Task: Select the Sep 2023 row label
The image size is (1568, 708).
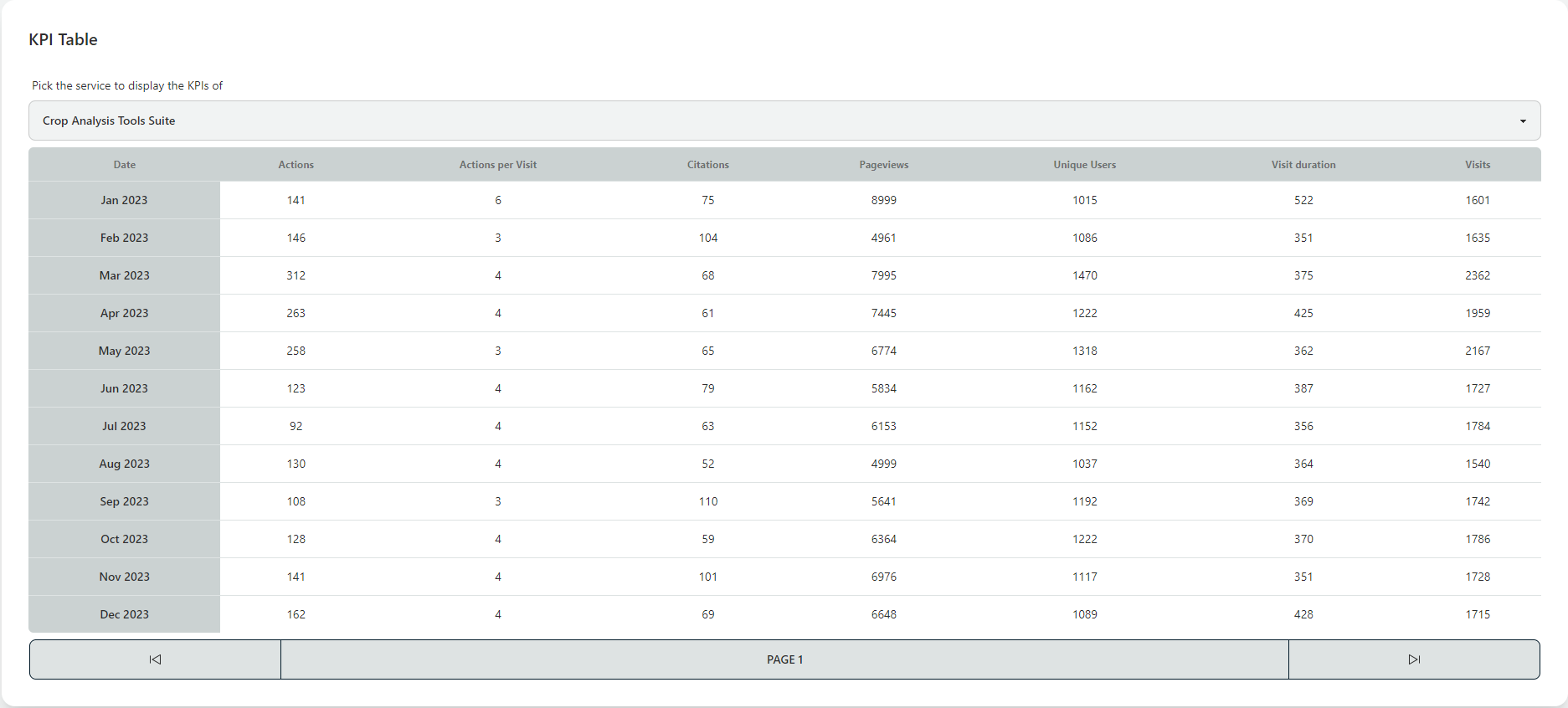Action: click(125, 501)
